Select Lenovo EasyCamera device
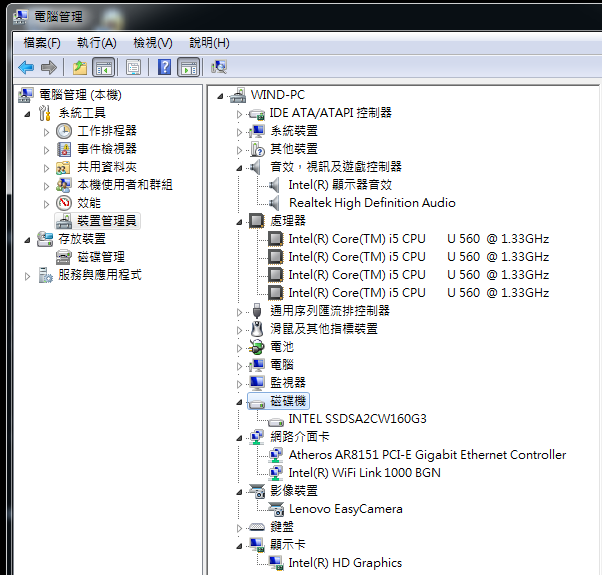602x575 pixels. (x=346, y=509)
